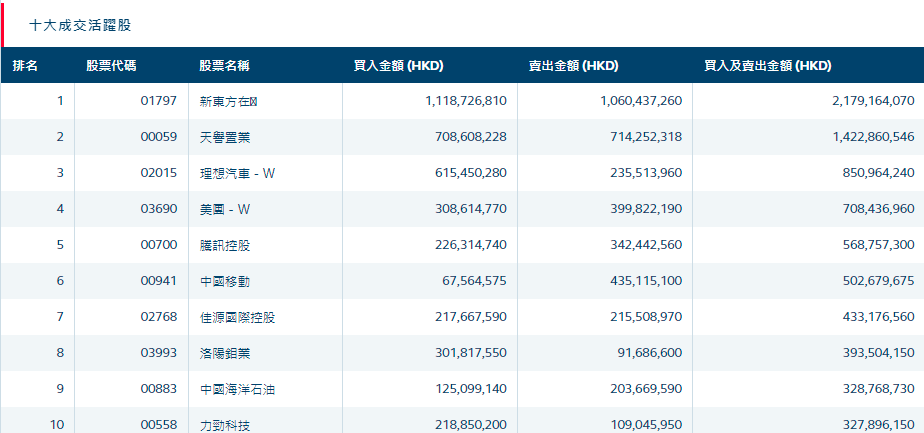Click total amount 393,504,150
Screen dimensions: 924x433
(x=879, y=353)
